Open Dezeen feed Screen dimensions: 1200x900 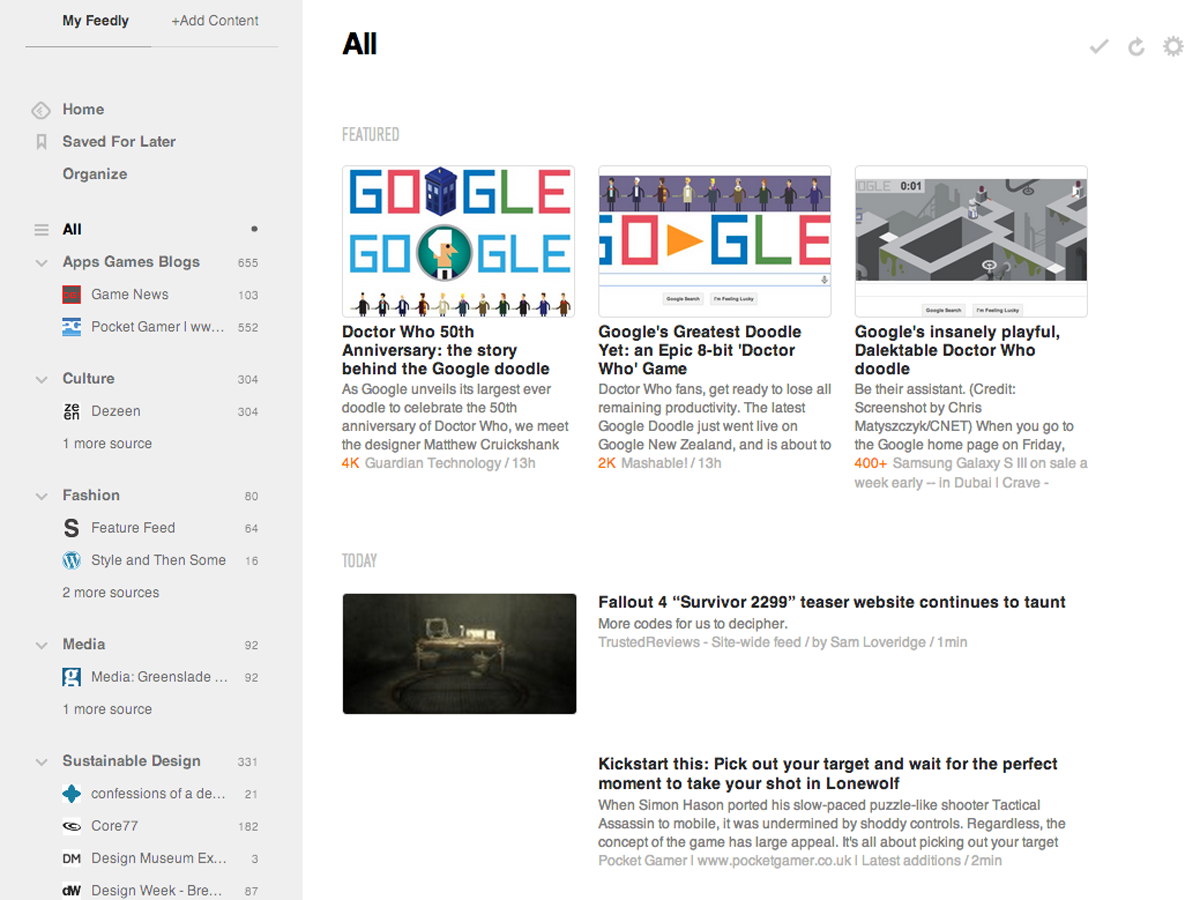tap(116, 411)
